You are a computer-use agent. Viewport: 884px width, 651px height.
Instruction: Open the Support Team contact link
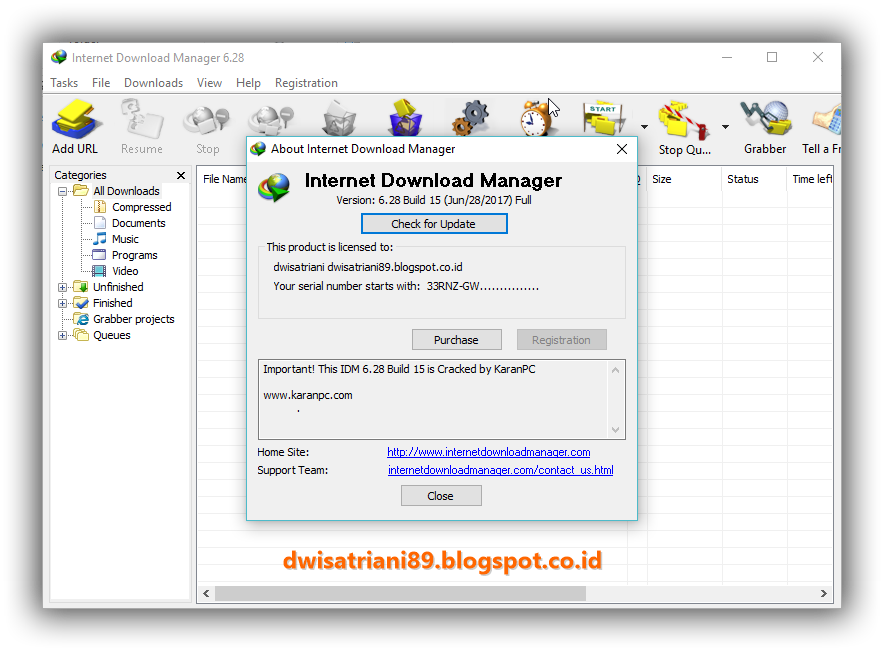500,470
